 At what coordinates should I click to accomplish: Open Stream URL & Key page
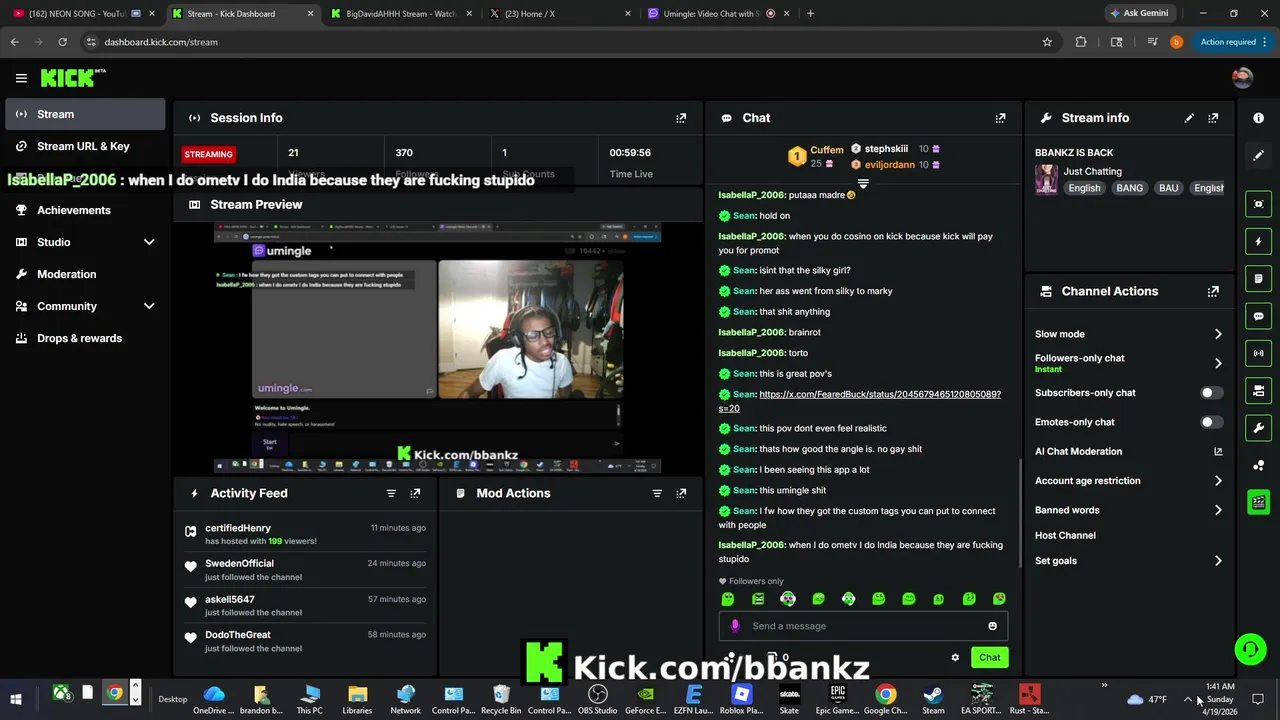84,146
